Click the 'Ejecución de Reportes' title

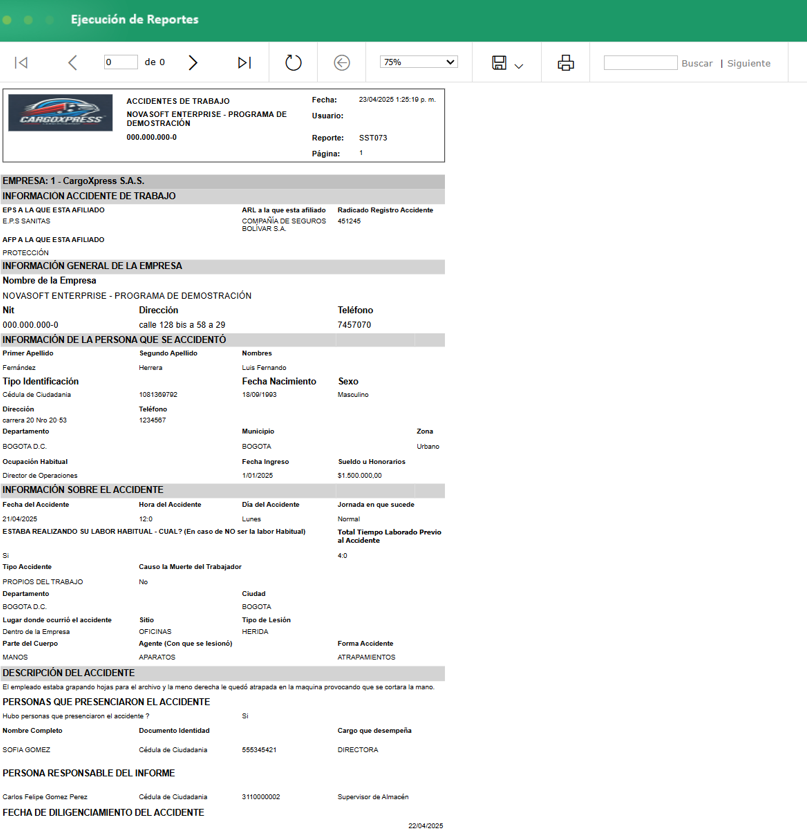click(135, 19)
